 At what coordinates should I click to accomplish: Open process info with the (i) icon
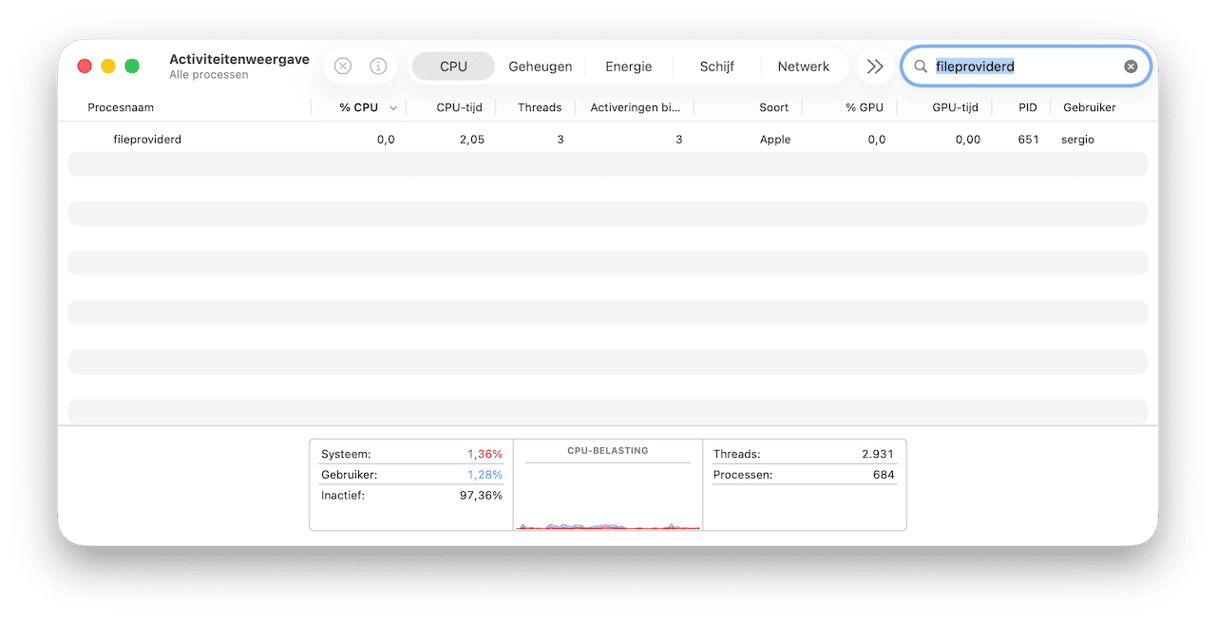[378, 66]
